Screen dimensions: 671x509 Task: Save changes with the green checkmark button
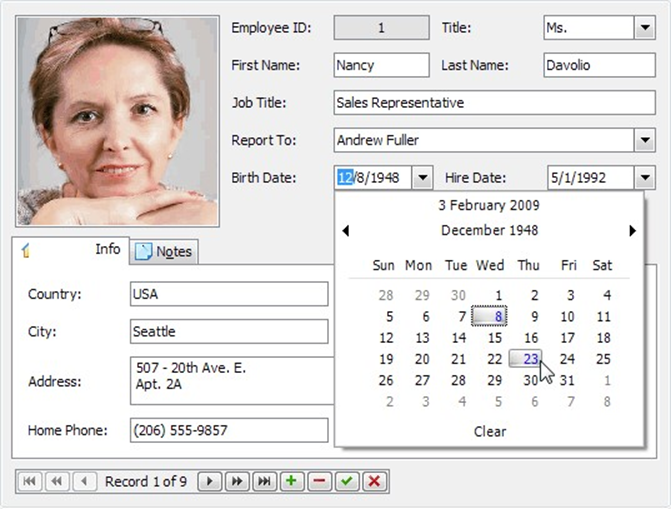(x=347, y=482)
